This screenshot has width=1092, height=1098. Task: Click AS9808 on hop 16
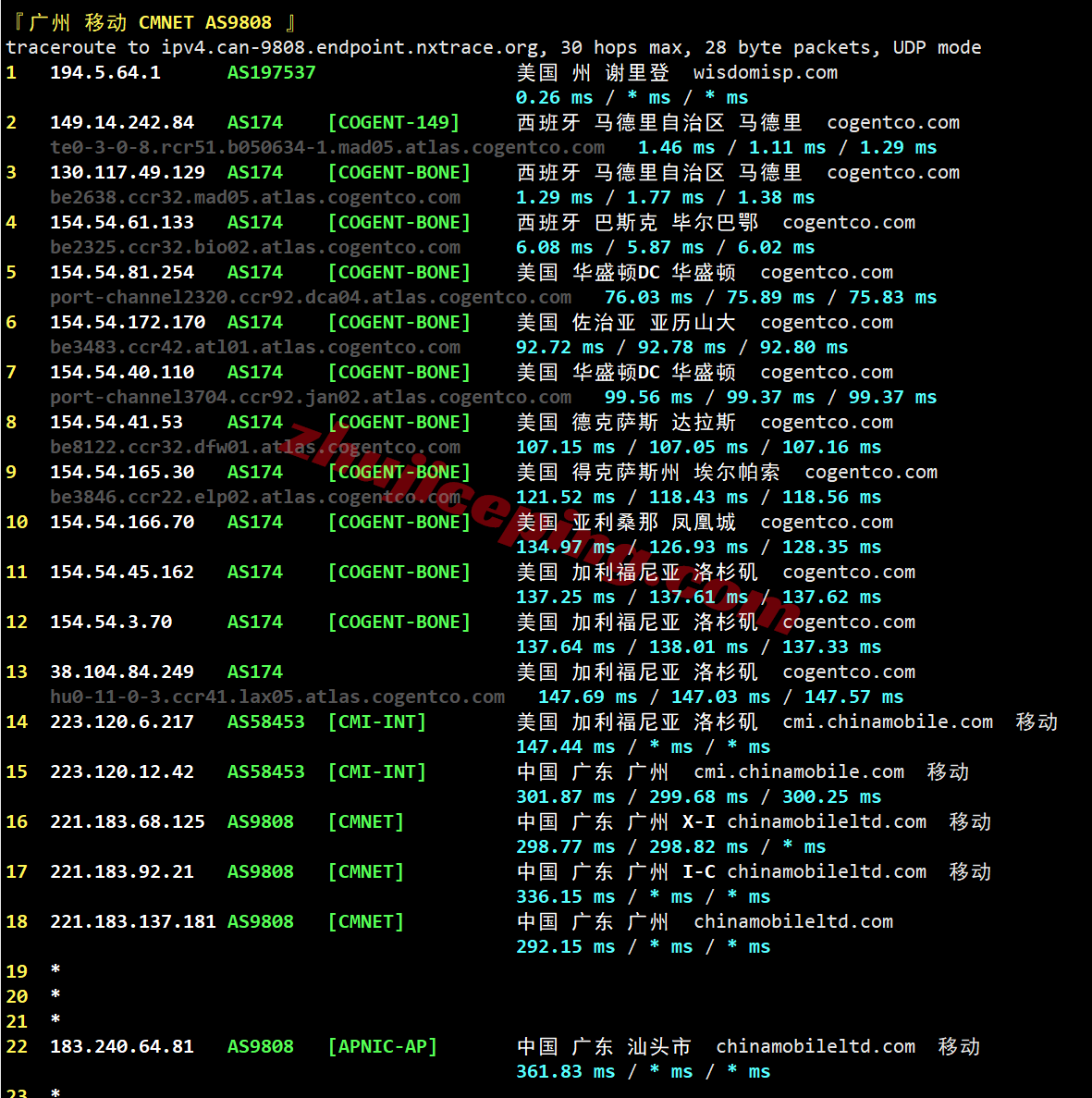click(261, 822)
